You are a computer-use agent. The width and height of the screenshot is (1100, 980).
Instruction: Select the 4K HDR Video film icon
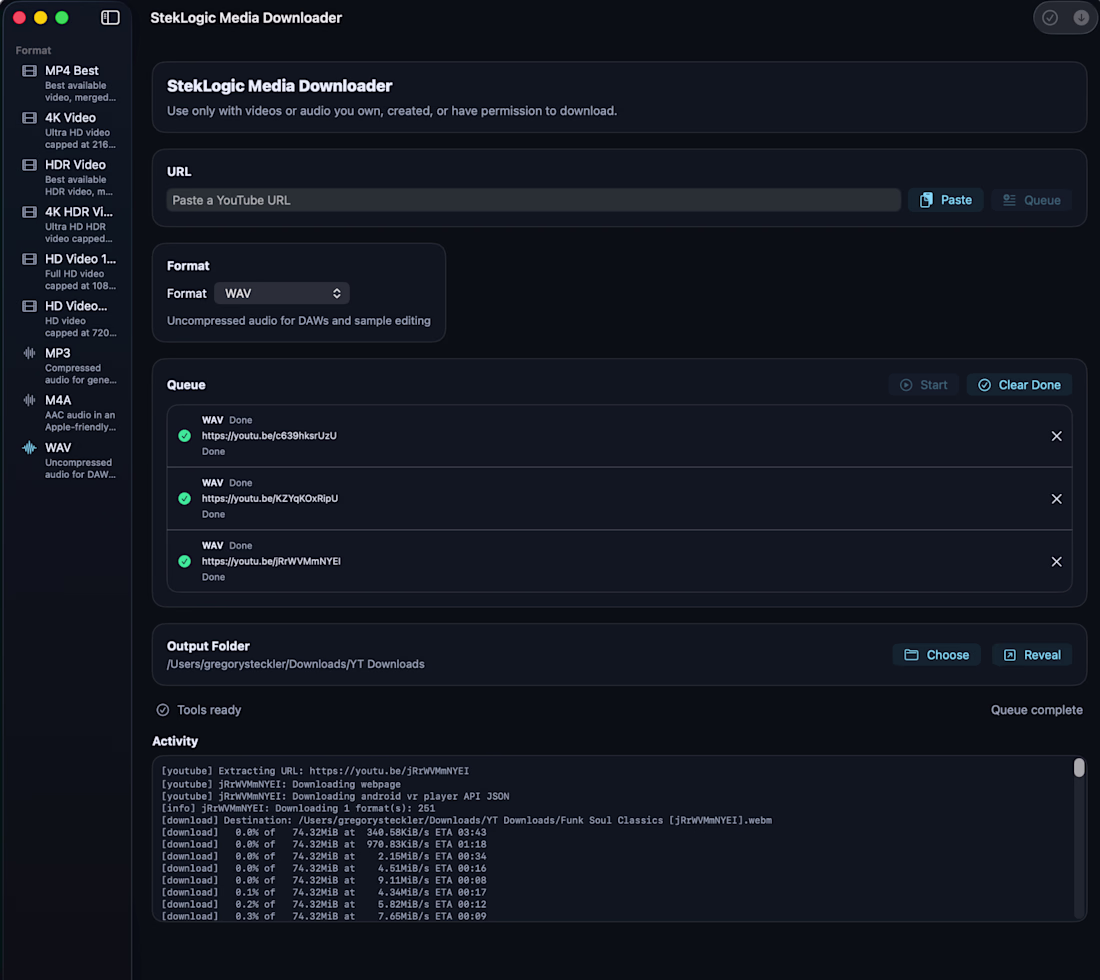tap(29, 212)
